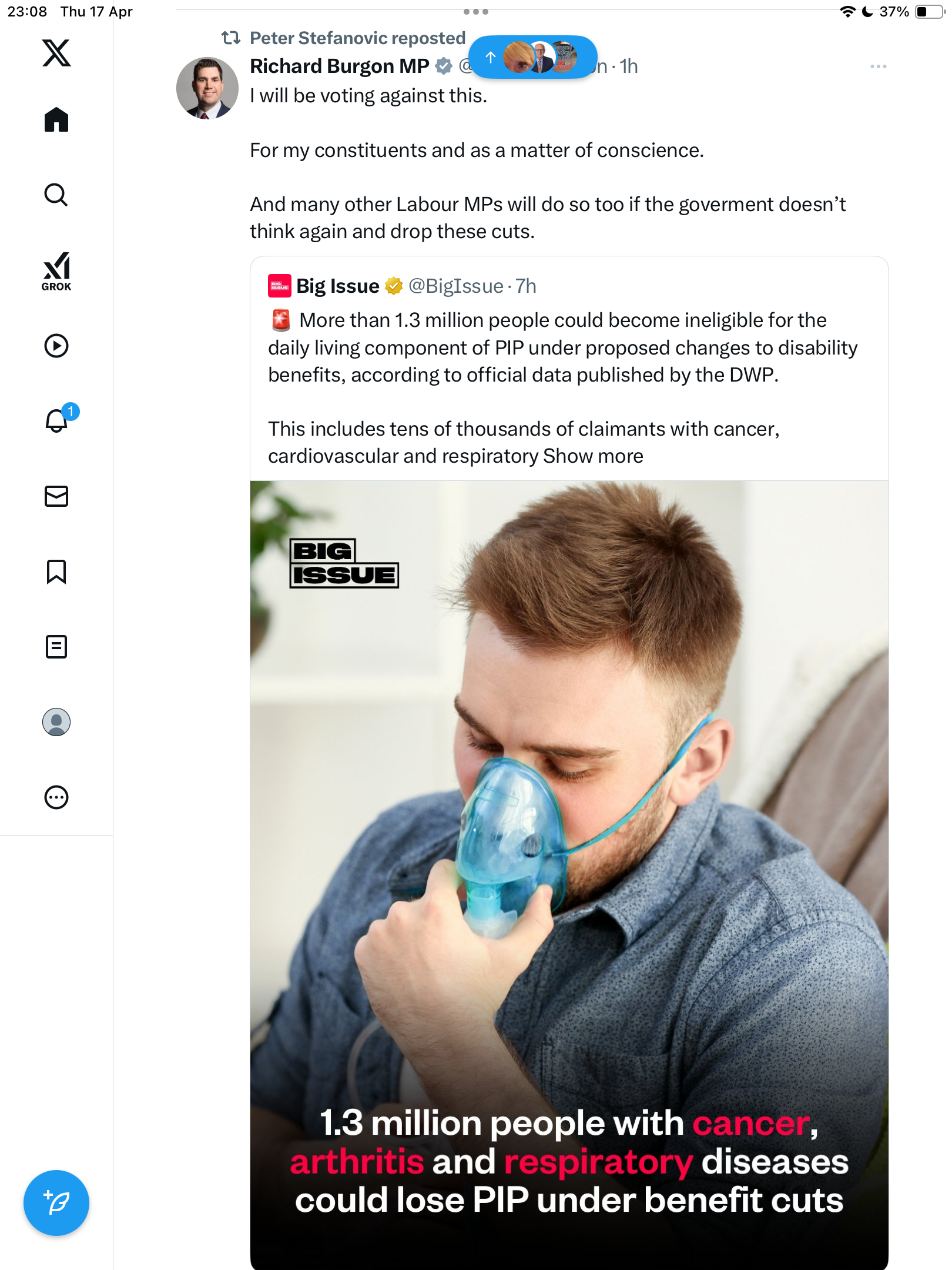The image size is (952, 1270).
Task: Open the Video play icon in sidebar
Action: click(x=56, y=346)
